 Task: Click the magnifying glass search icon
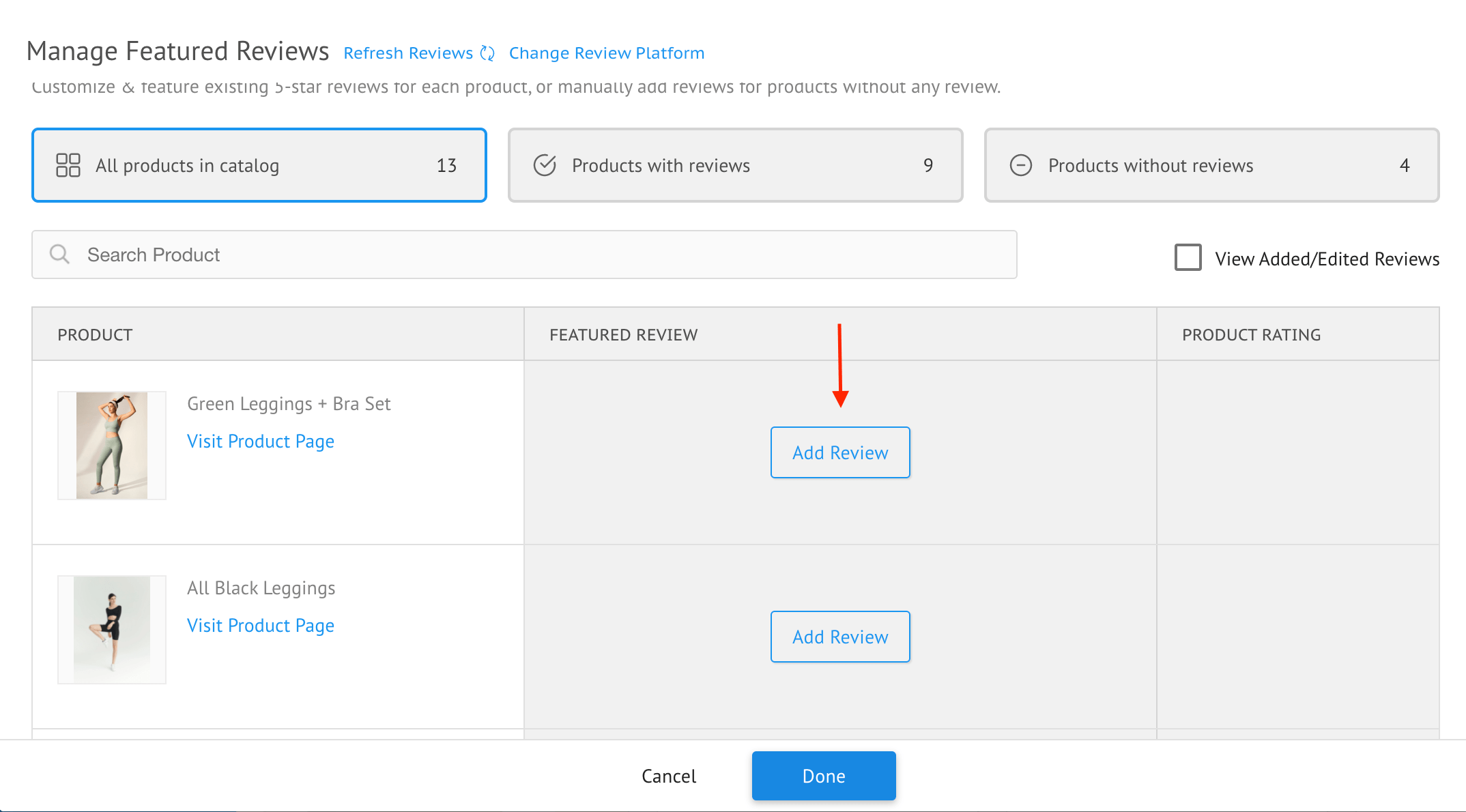point(60,255)
